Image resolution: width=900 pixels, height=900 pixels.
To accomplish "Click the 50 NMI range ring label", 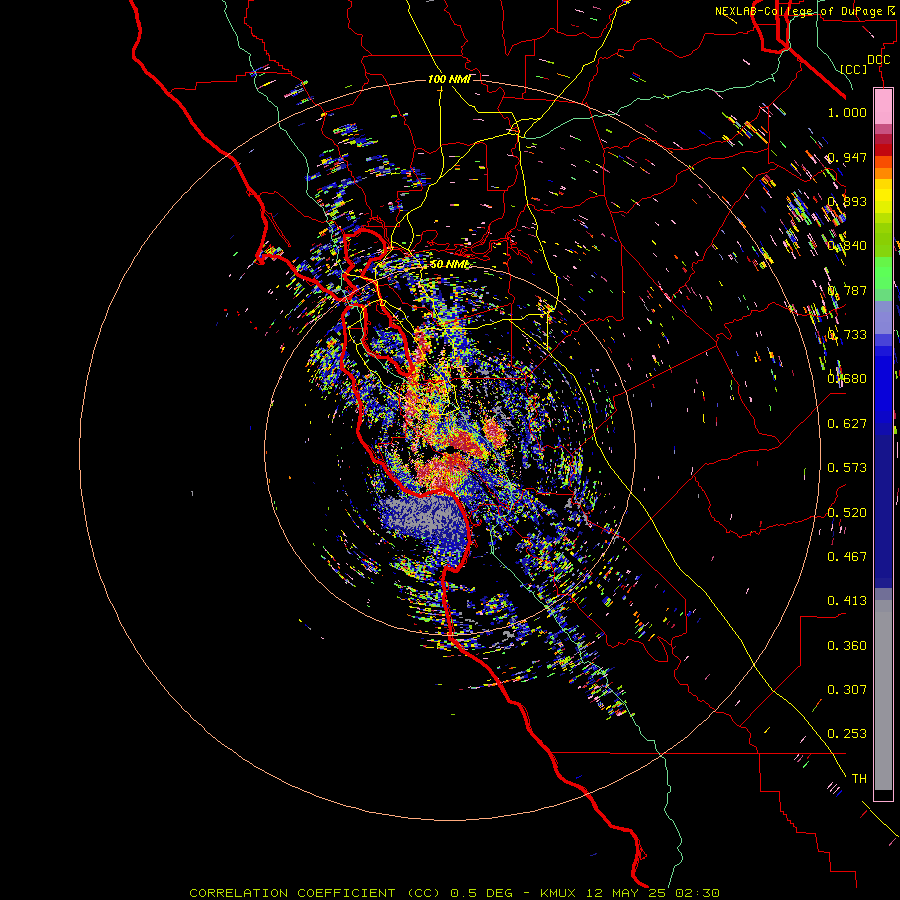I will coord(449,264).
